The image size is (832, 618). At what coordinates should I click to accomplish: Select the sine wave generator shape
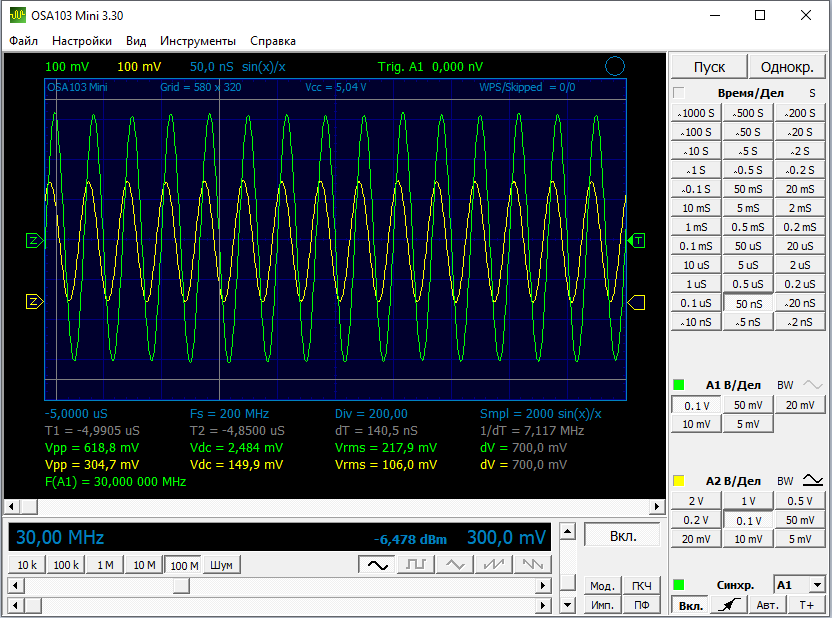tap(376, 565)
